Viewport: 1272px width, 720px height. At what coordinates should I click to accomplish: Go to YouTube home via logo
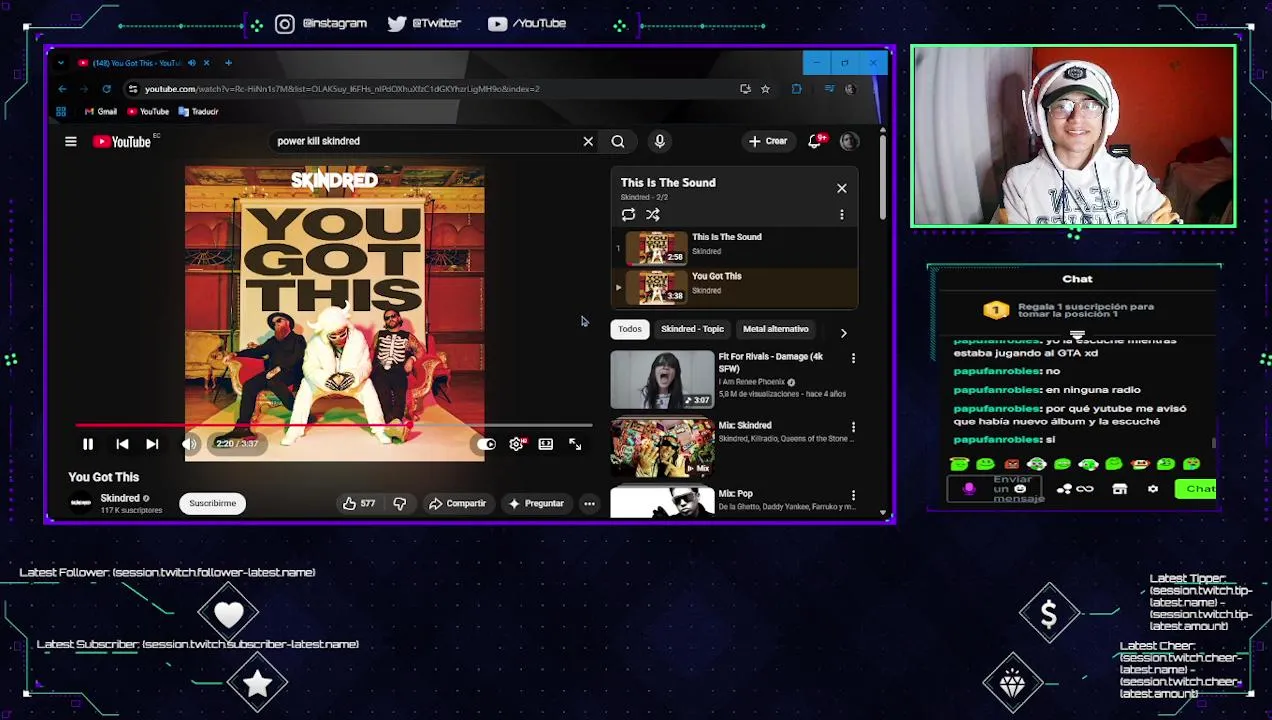pyautogui.click(x=122, y=142)
